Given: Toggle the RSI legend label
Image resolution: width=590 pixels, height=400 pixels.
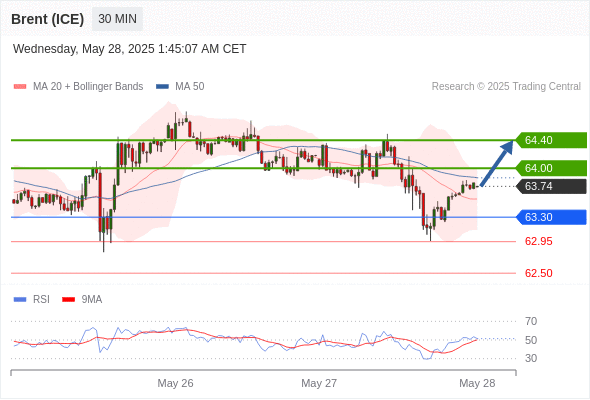Looking at the screenshot, I should 41,300.
